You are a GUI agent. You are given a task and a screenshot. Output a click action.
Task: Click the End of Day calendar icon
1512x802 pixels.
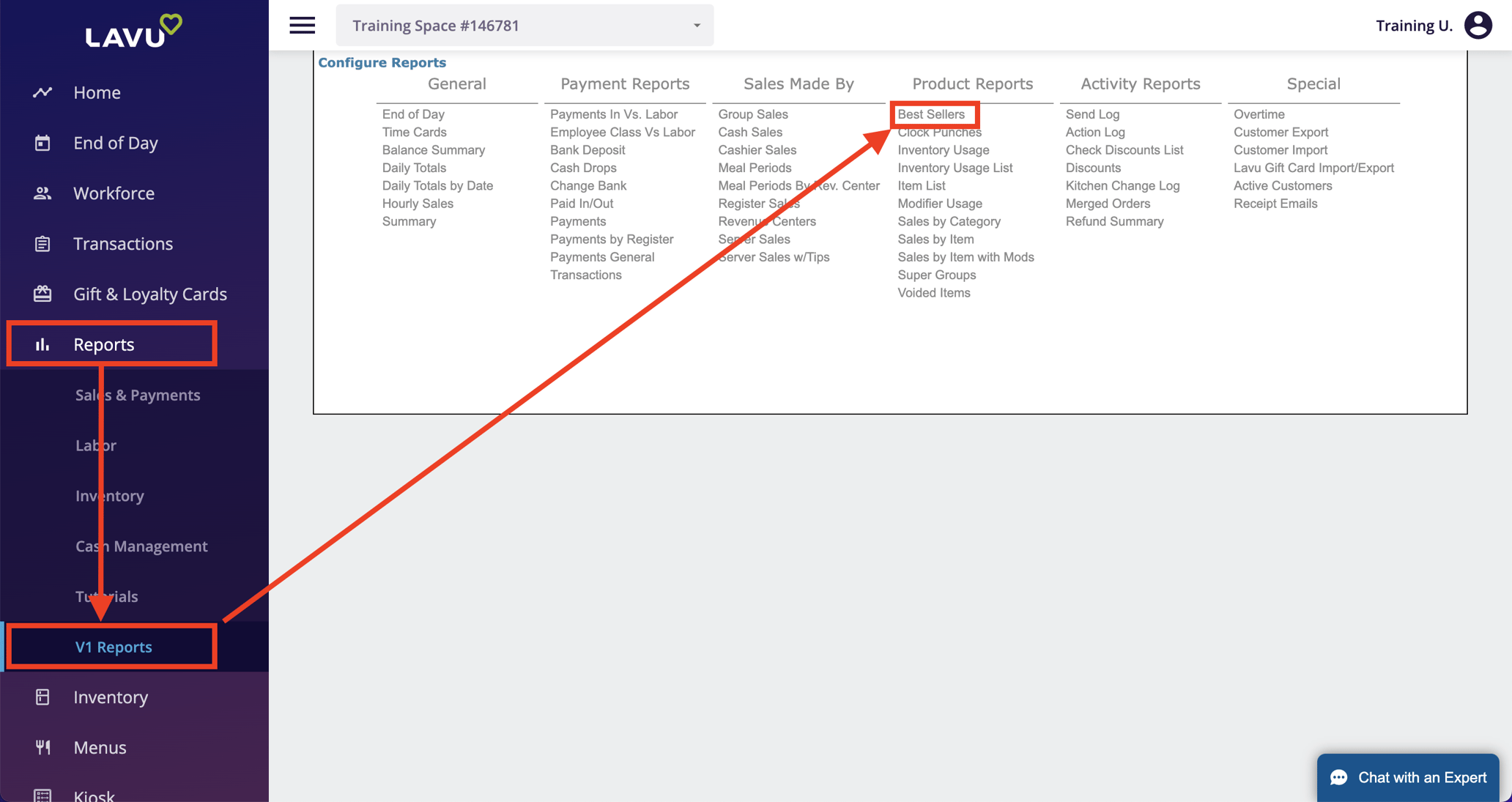pyautogui.click(x=42, y=143)
